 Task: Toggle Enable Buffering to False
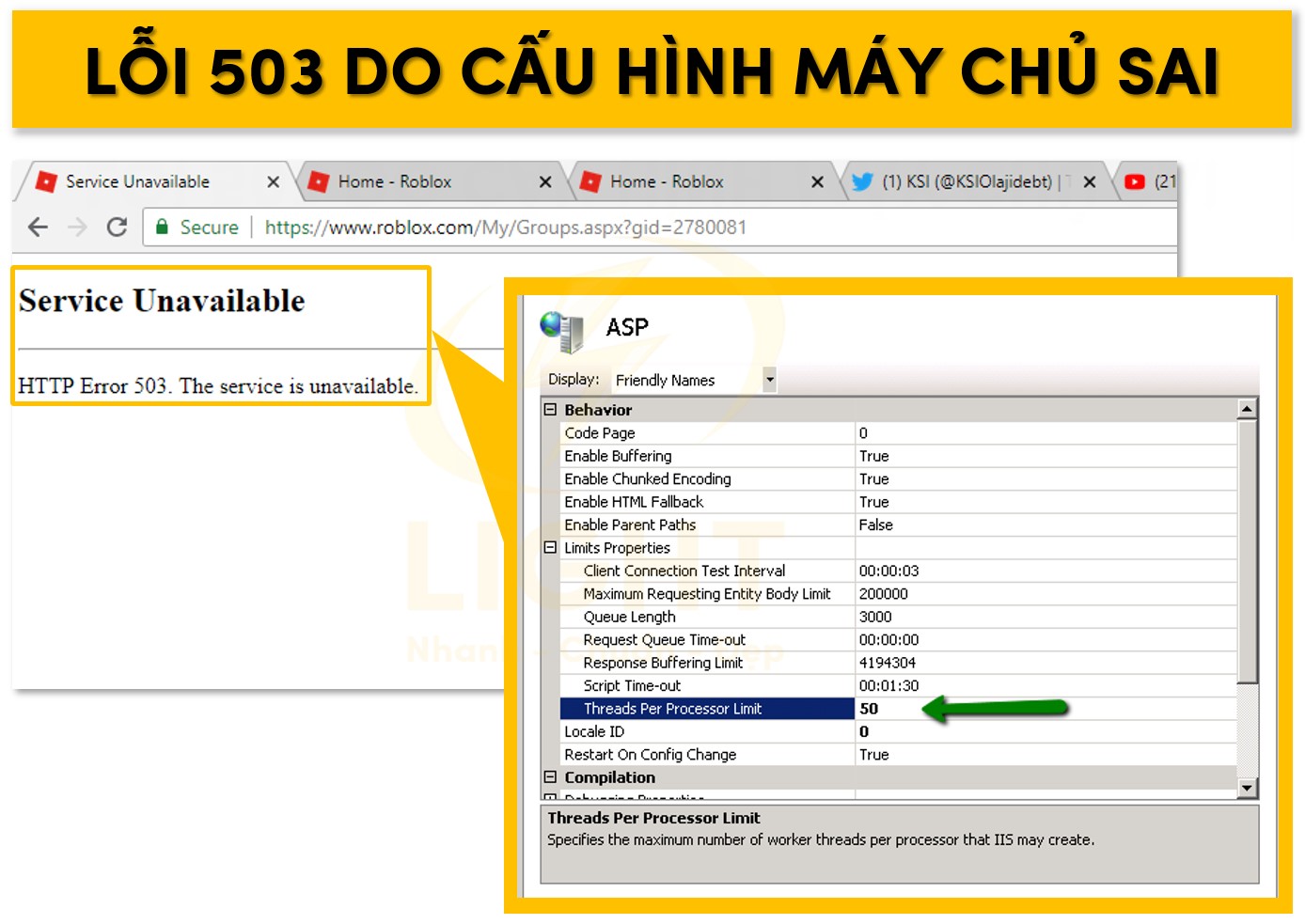point(874,456)
